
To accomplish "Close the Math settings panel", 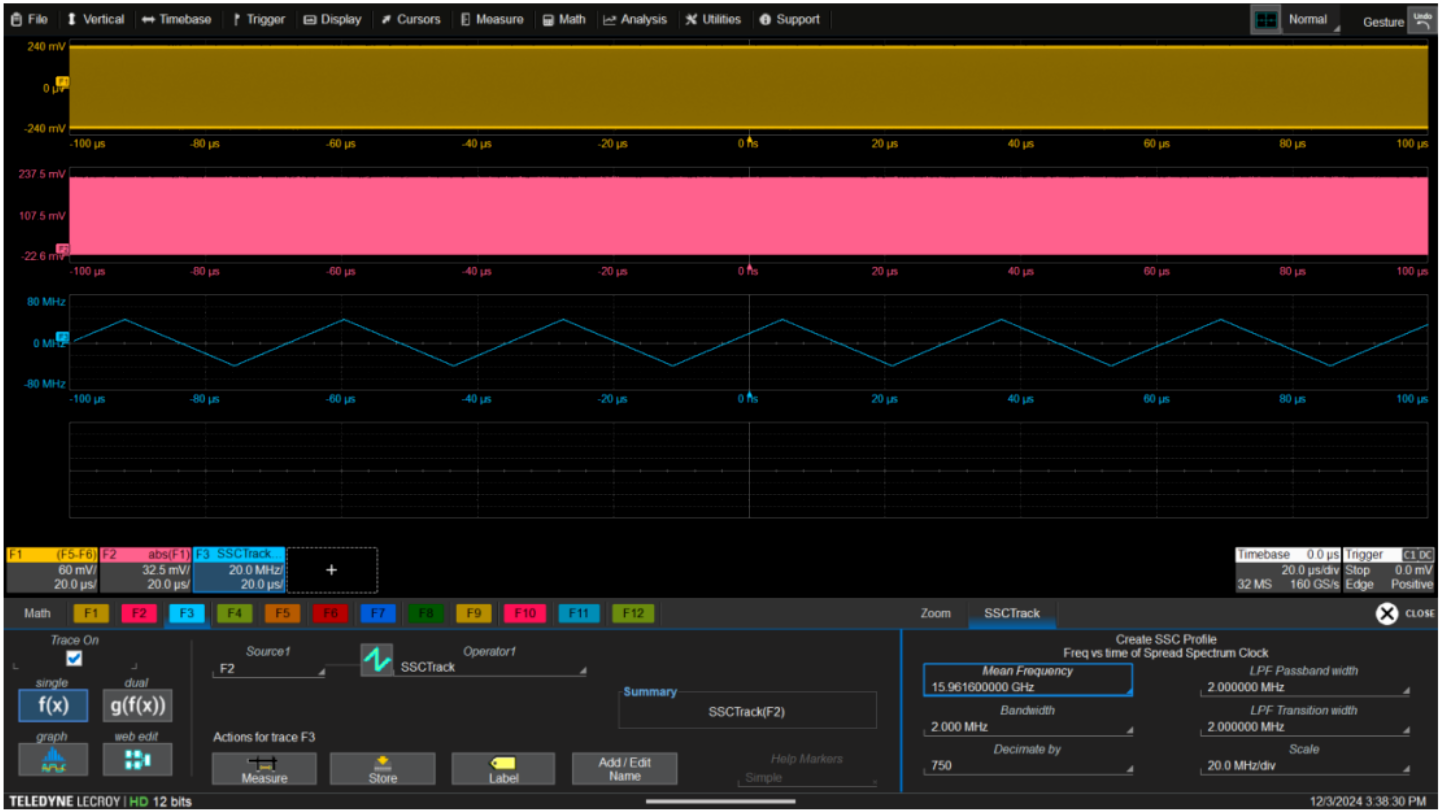I will point(1387,613).
